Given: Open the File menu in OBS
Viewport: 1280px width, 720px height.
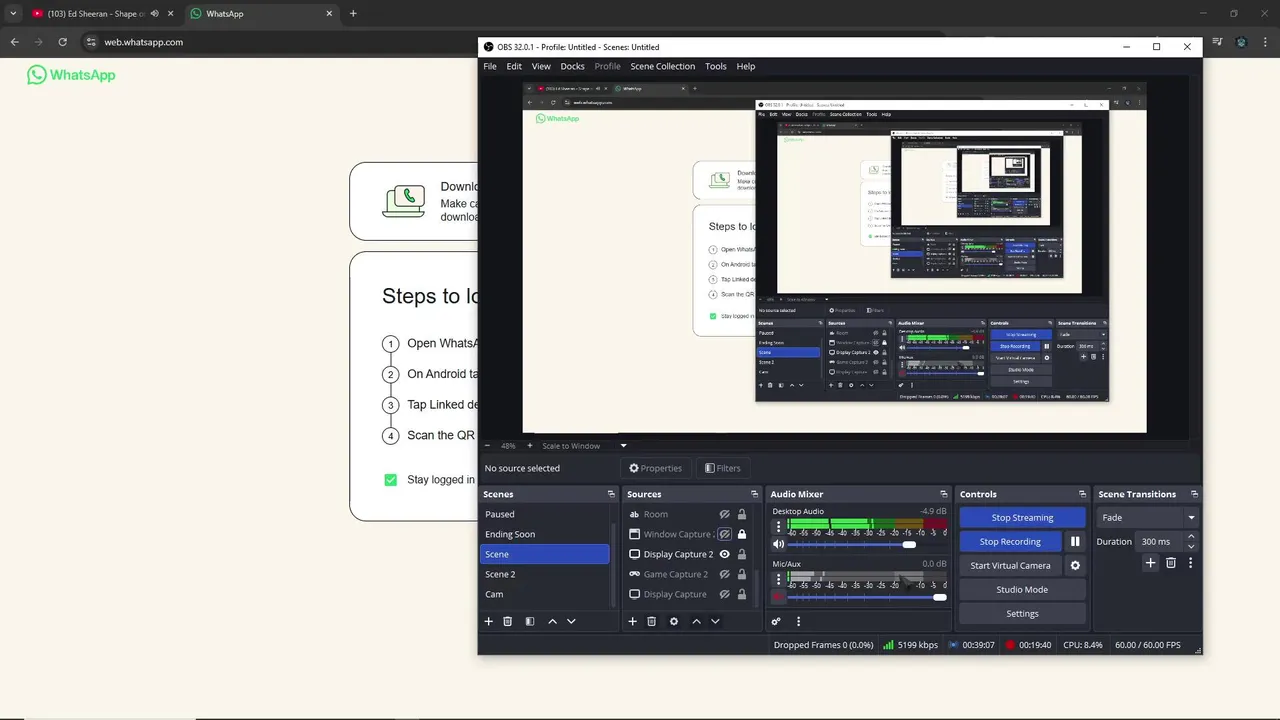Looking at the screenshot, I should click(490, 66).
